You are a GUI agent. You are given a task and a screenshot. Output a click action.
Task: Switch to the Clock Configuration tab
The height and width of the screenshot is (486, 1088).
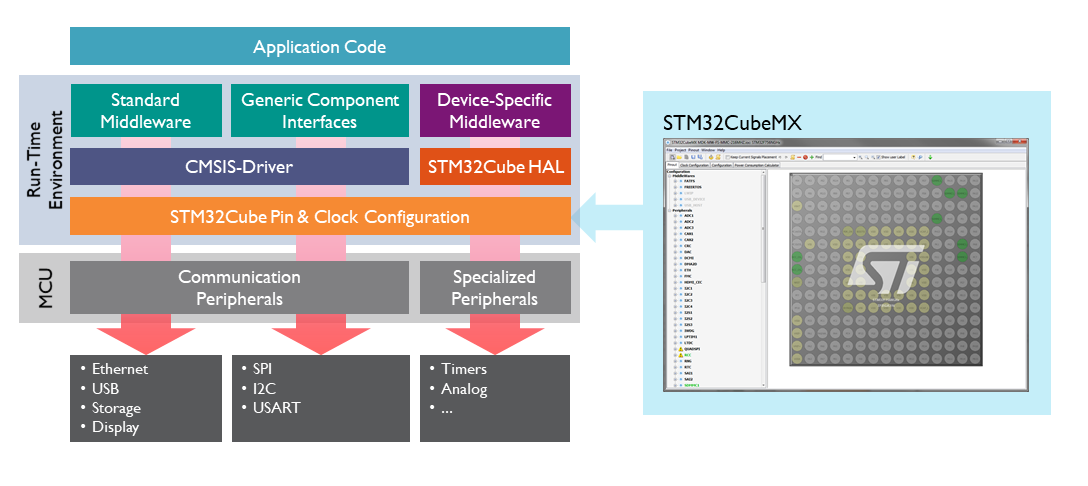695,165
